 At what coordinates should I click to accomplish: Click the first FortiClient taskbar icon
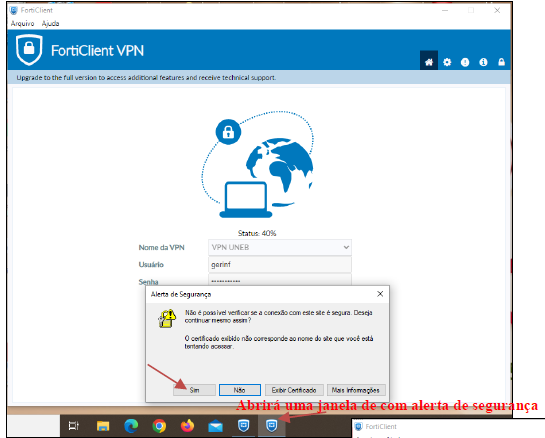click(x=243, y=425)
